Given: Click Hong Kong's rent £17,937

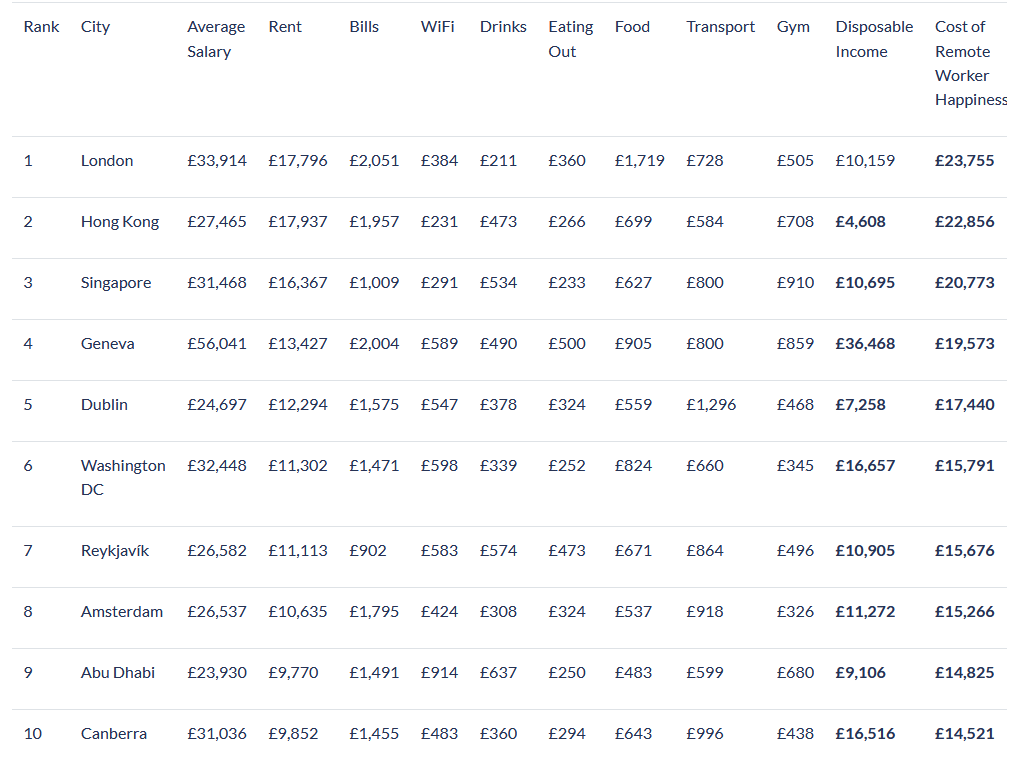Looking at the screenshot, I should [x=298, y=221].
